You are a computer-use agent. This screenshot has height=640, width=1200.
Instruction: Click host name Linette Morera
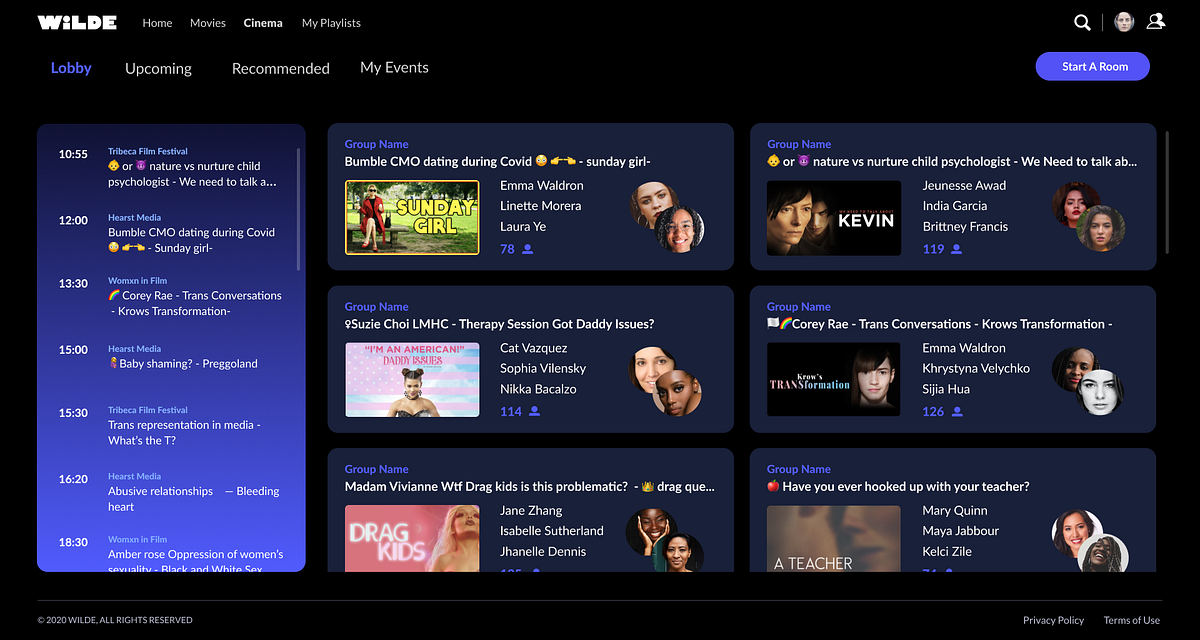pyautogui.click(x=540, y=206)
